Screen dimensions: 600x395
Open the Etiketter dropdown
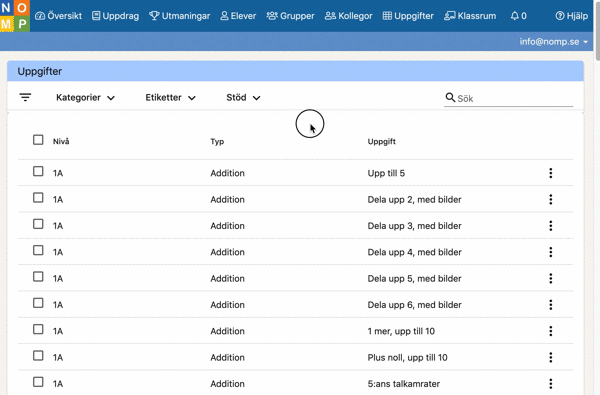pyautogui.click(x=171, y=98)
